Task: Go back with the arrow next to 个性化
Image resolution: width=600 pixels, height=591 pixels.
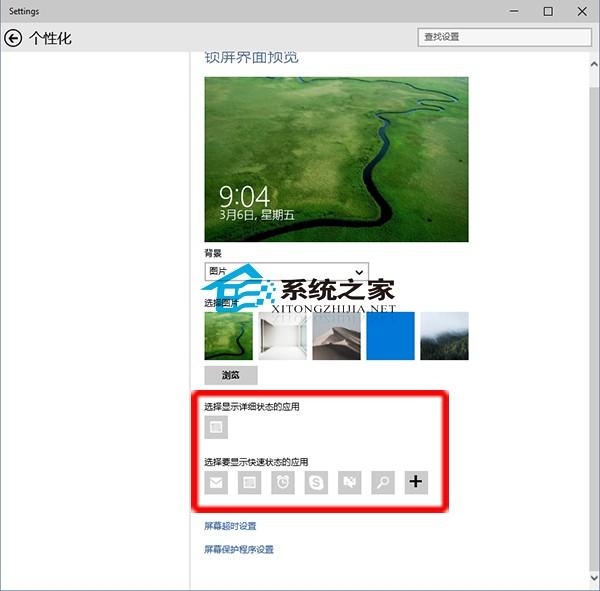Action: click(13, 38)
